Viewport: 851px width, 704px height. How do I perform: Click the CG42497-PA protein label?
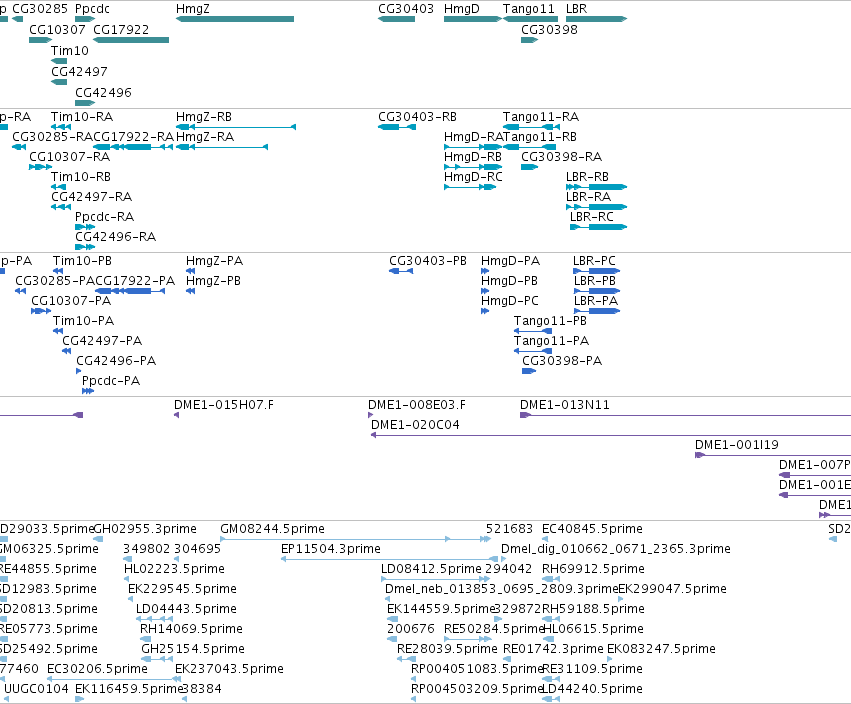click(x=102, y=341)
